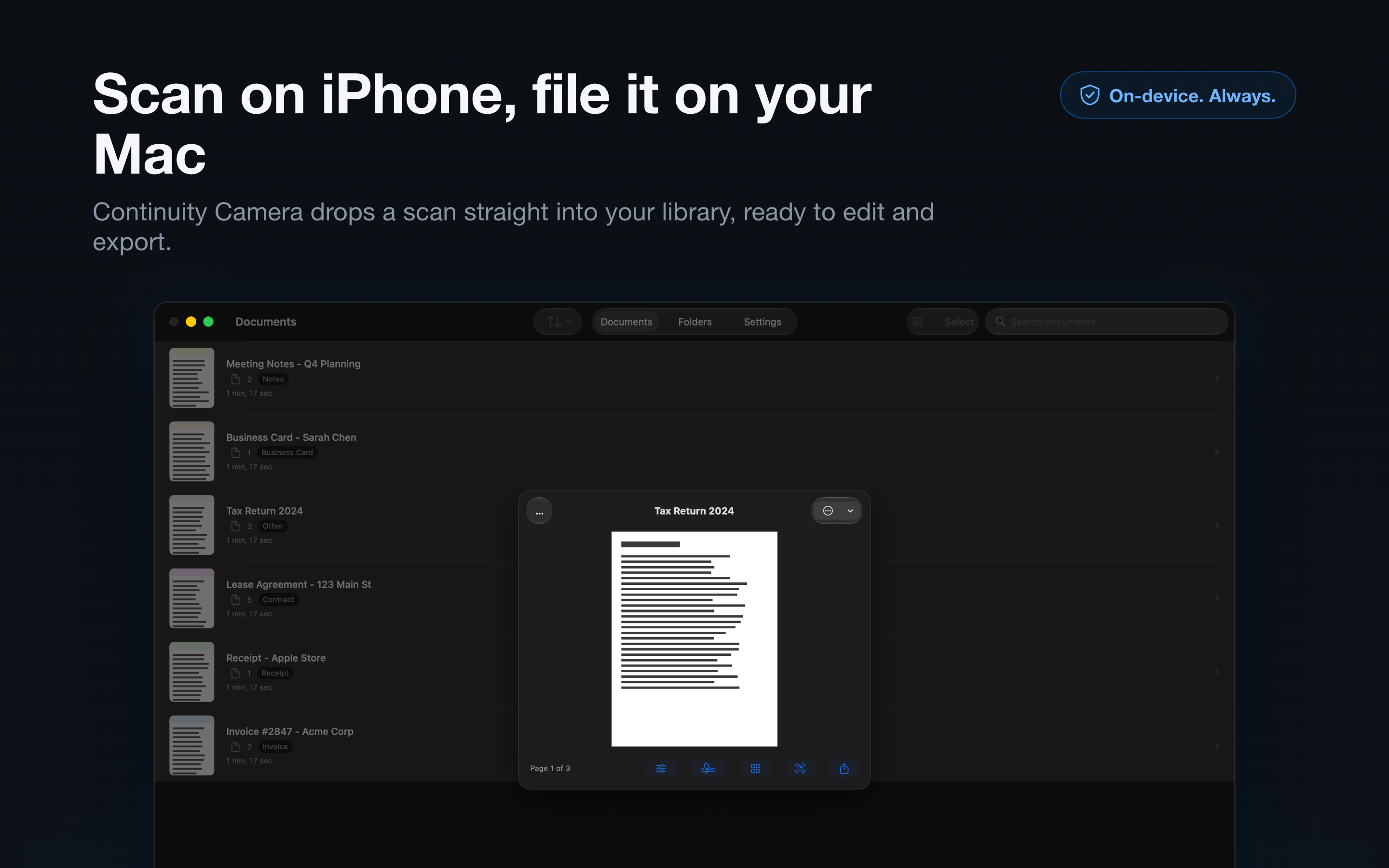Open the Settings tab

762,322
